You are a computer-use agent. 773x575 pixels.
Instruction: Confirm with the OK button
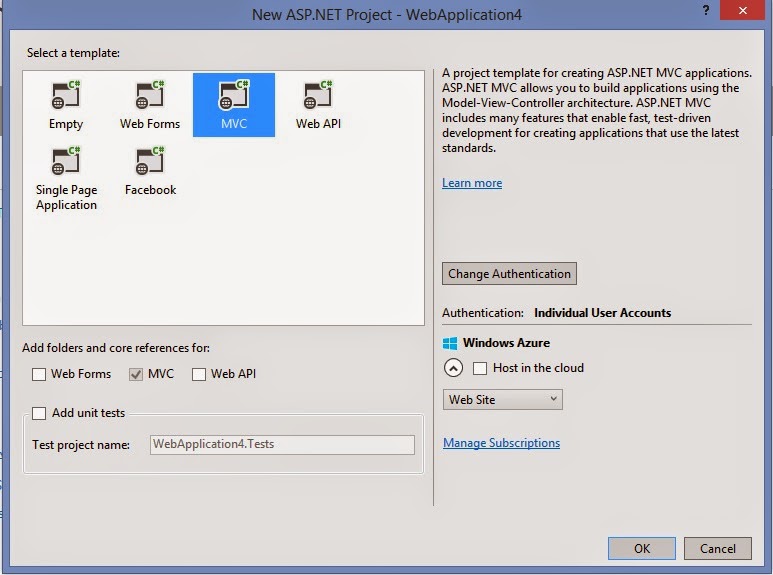click(642, 548)
